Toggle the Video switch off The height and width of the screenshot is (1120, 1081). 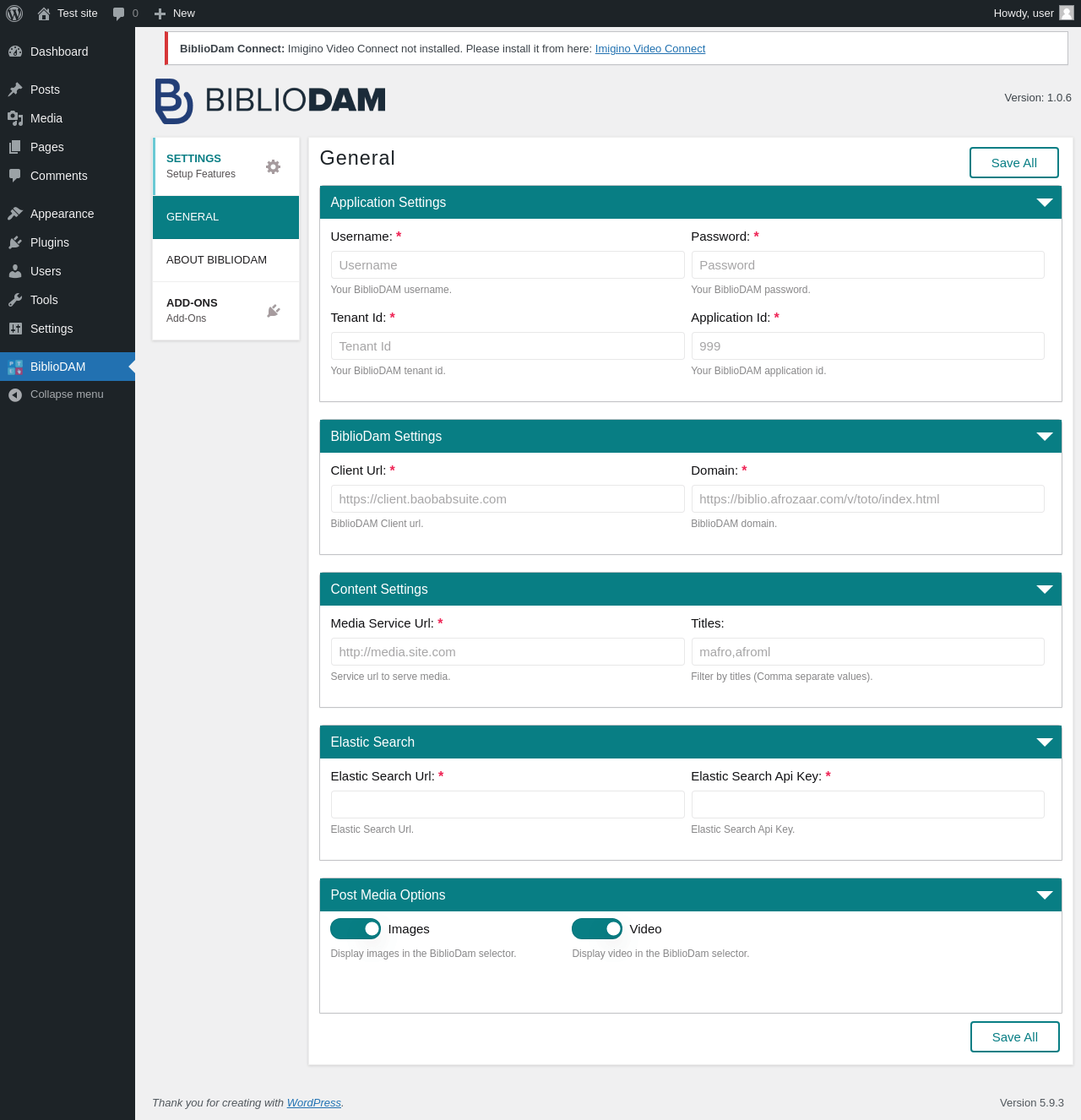(x=597, y=929)
